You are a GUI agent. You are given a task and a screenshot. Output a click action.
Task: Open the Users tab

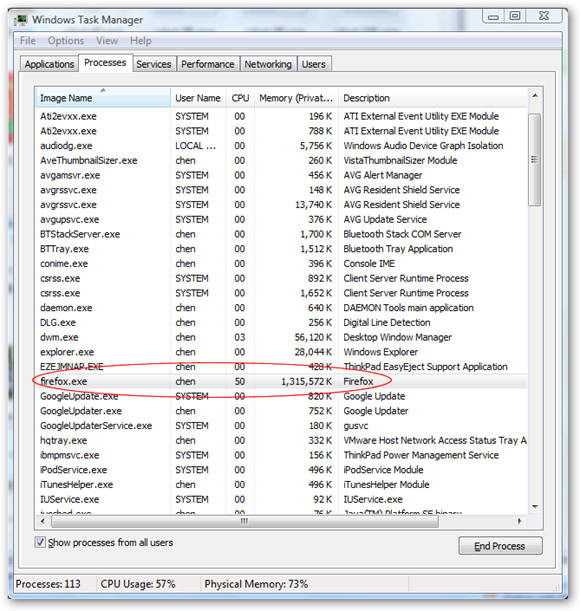point(313,64)
